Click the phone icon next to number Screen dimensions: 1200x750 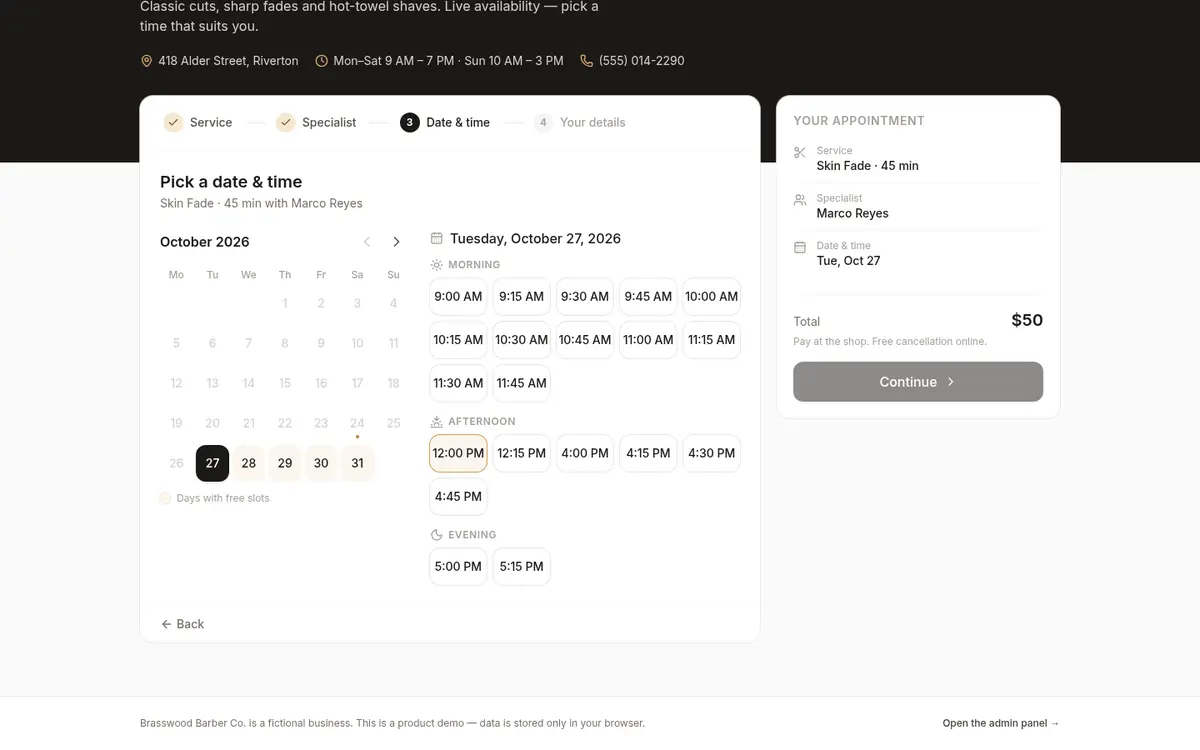pyautogui.click(x=586, y=61)
